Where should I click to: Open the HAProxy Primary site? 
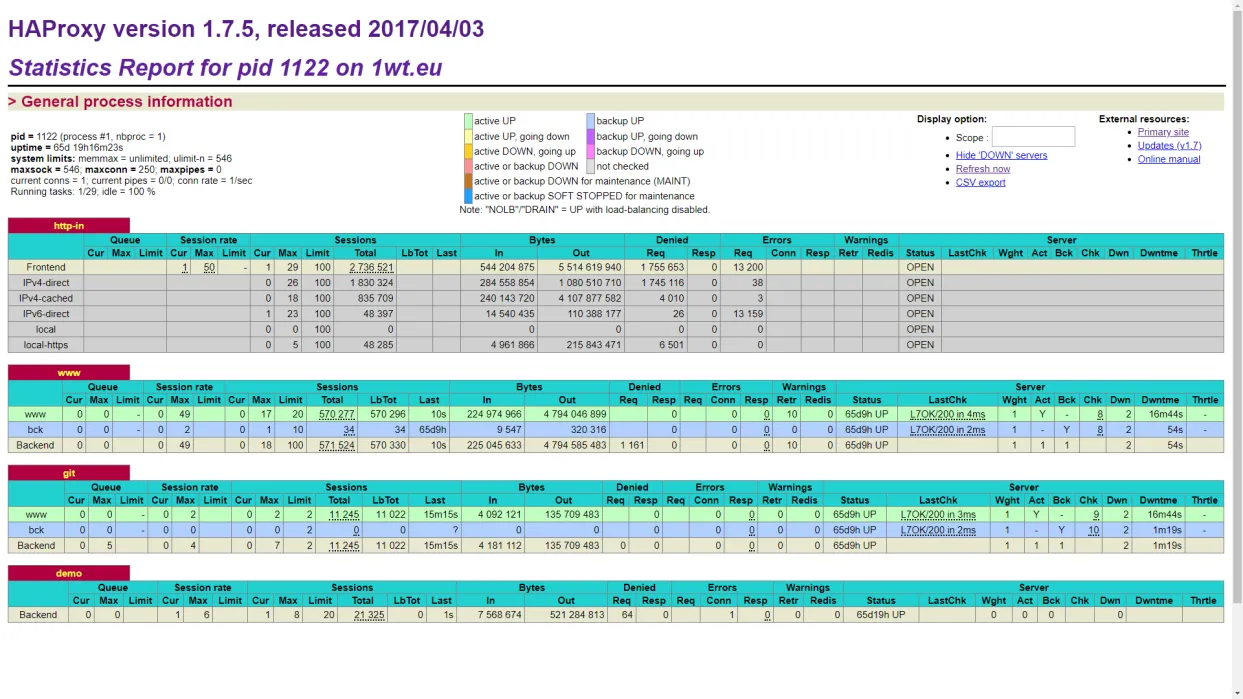click(x=1163, y=131)
